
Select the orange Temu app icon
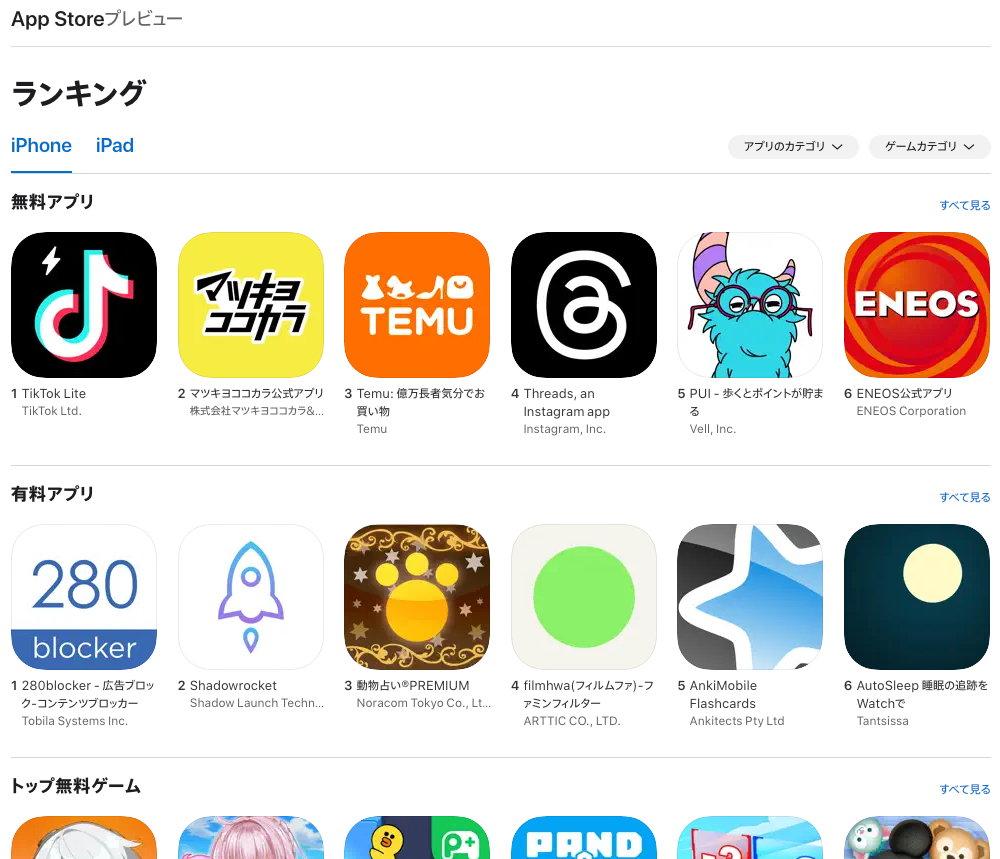(x=417, y=305)
